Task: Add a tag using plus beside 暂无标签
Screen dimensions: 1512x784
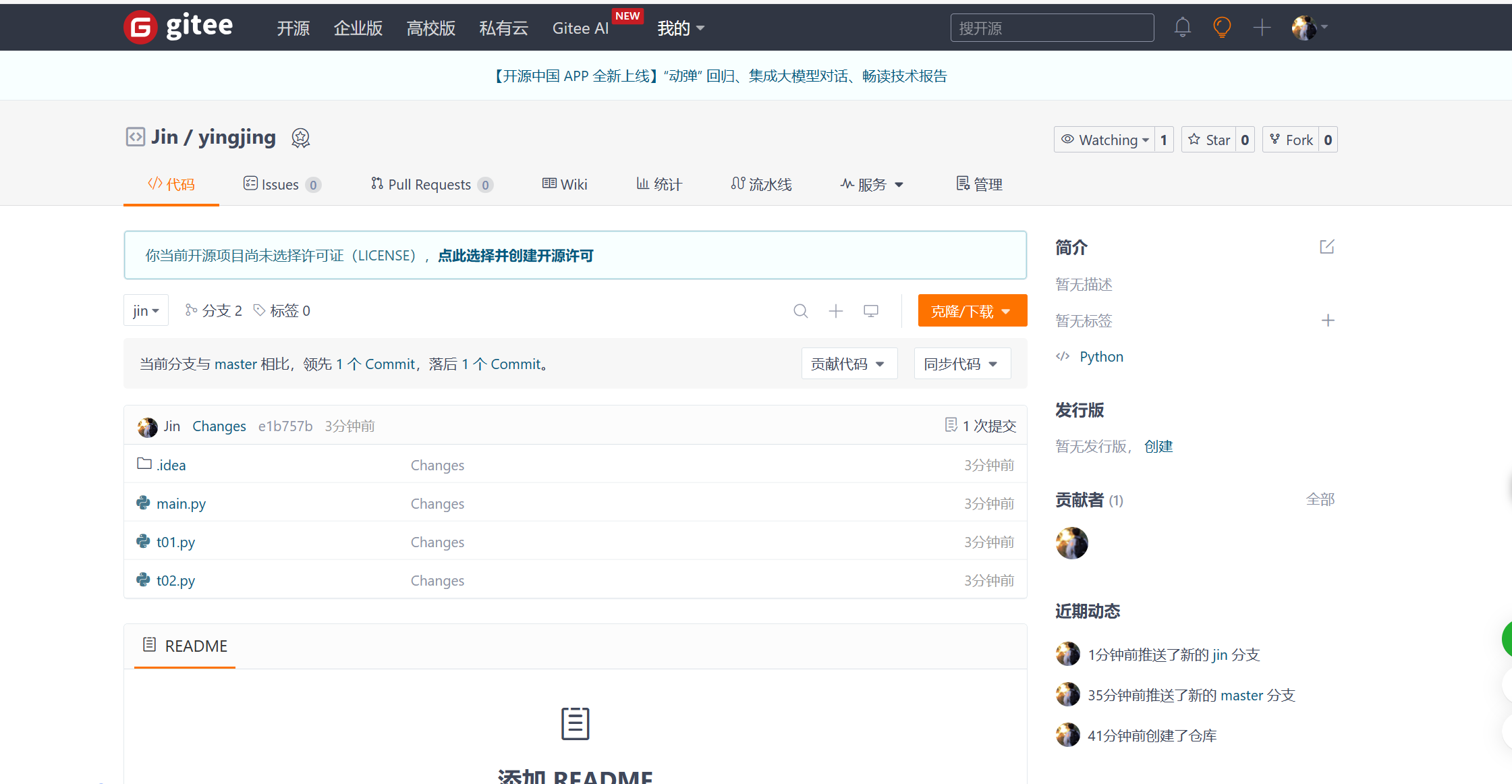Action: [x=1328, y=320]
